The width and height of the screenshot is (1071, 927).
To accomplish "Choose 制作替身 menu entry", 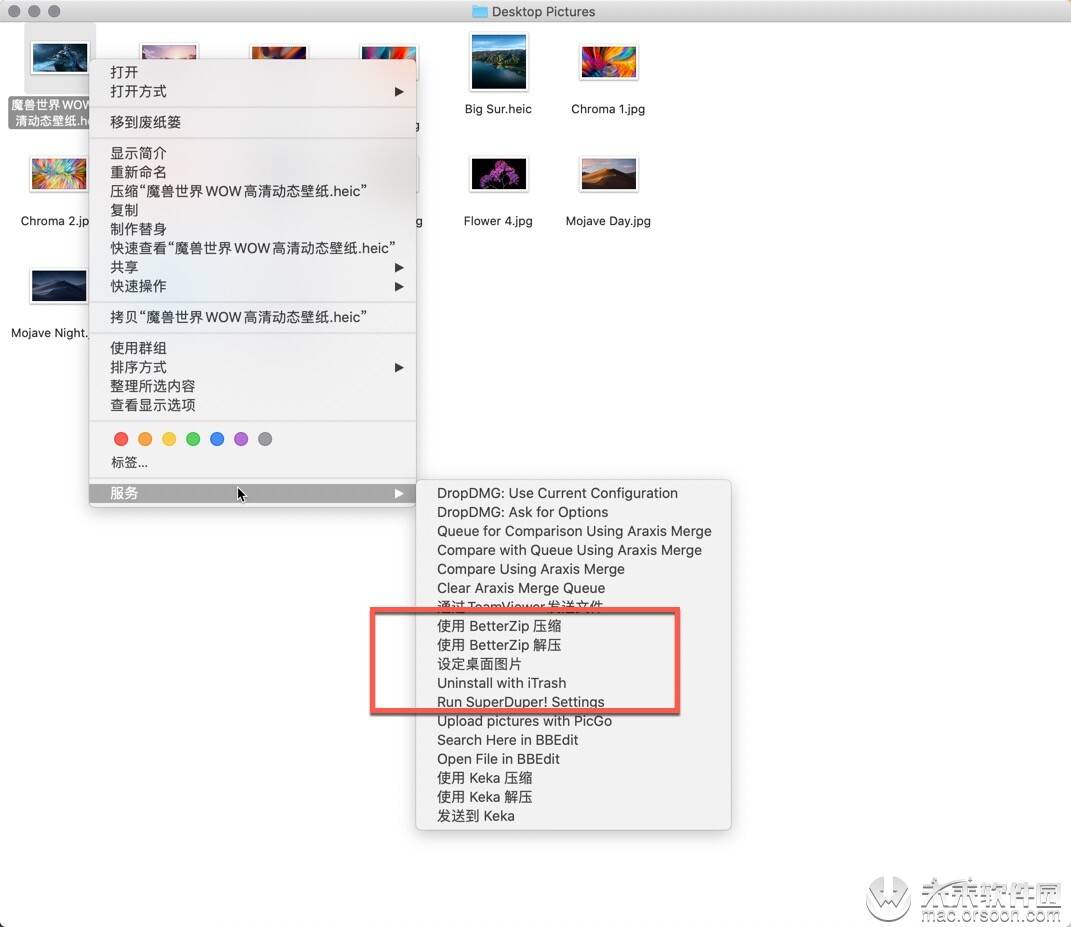I will (253, 229).
